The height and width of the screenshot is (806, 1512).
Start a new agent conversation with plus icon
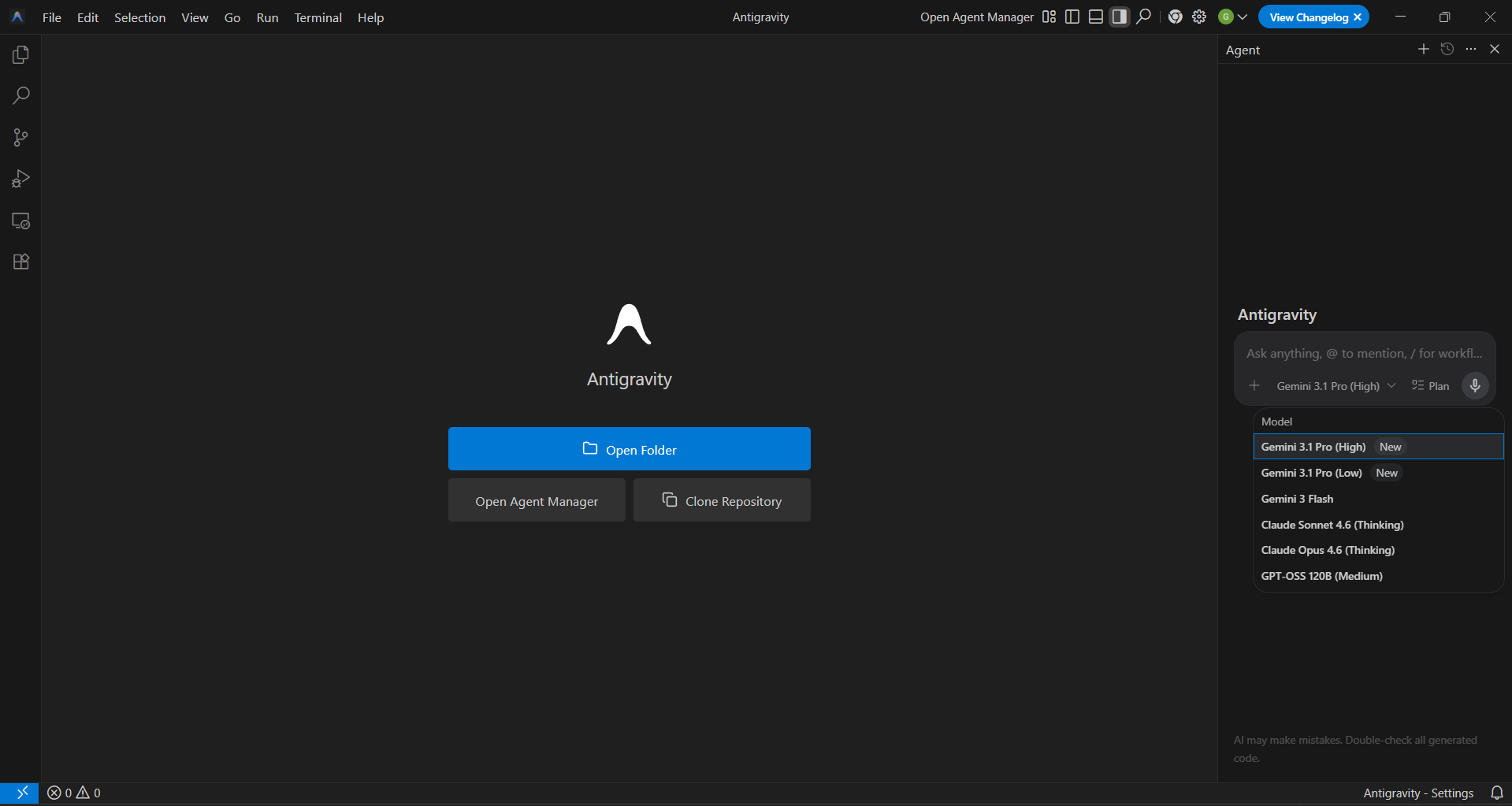click(1423, 49)
